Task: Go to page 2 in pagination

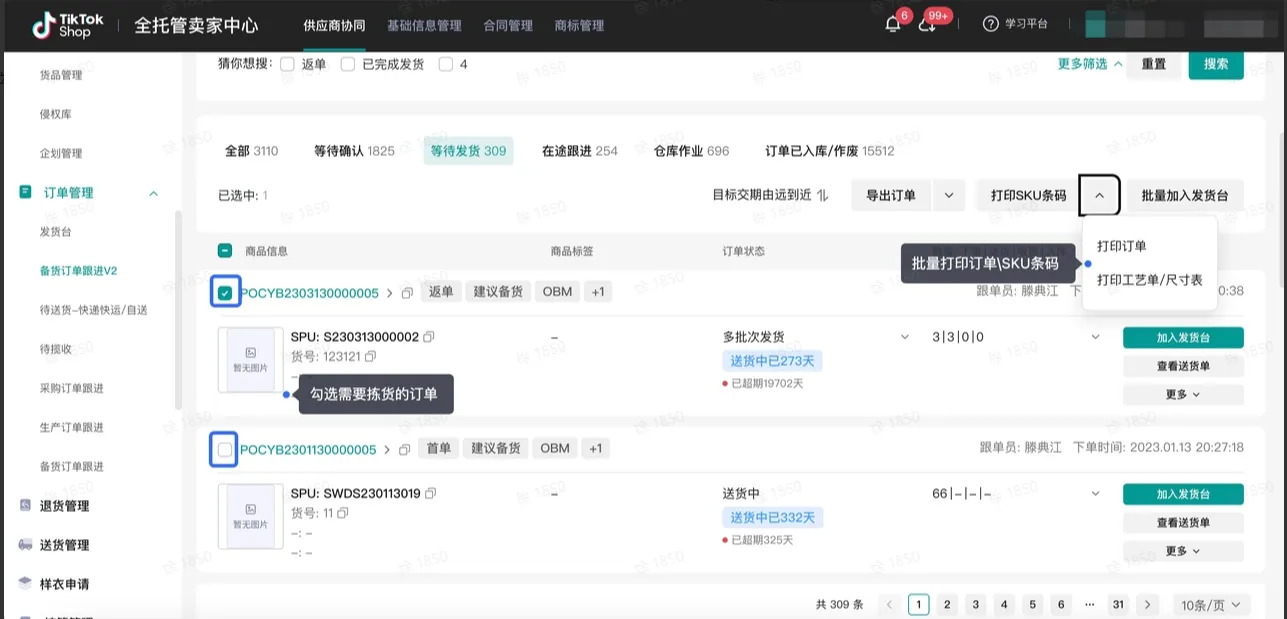Action: click(x=947, y=604)
